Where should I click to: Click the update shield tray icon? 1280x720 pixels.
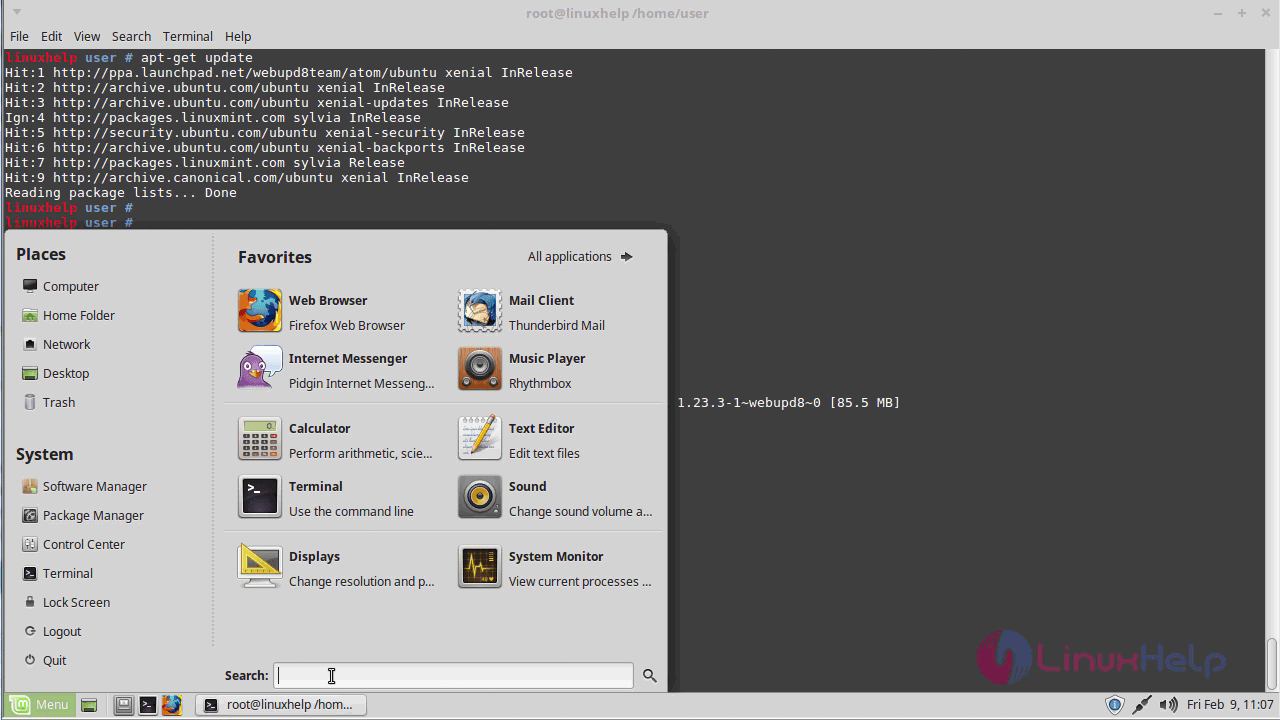1115,705
